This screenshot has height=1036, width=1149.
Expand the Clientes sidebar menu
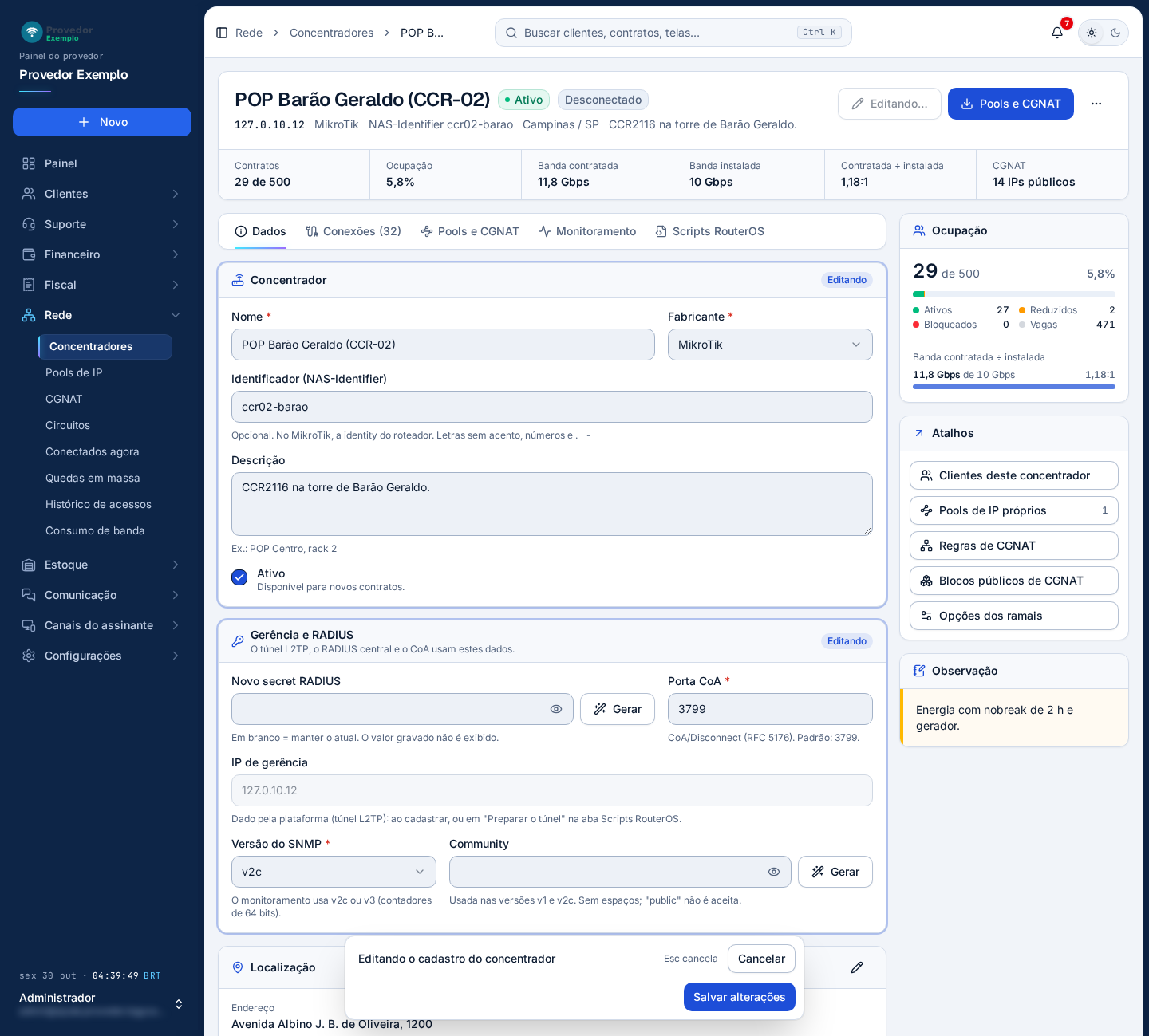point(102,194)
